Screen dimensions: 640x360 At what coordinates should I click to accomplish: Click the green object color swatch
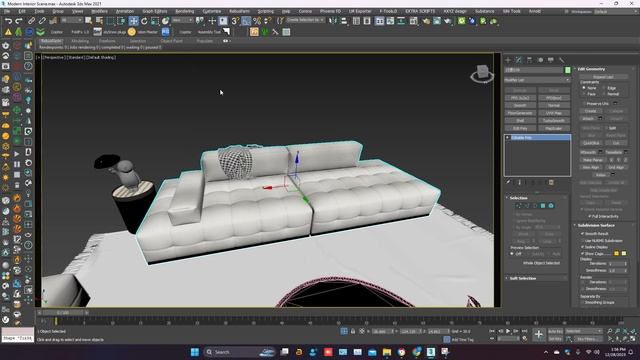pyautogui.click(x=567, y=70)
